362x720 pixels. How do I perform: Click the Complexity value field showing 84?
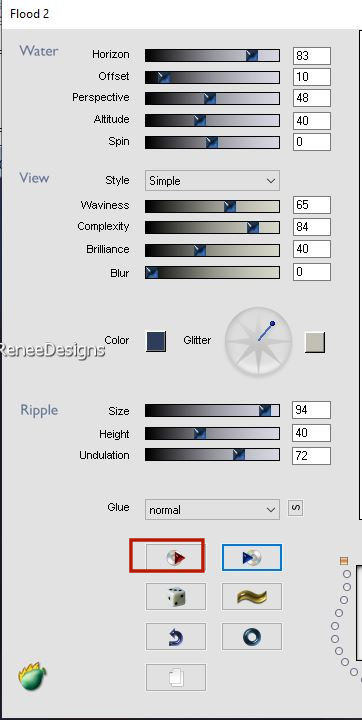click(311, 227)
